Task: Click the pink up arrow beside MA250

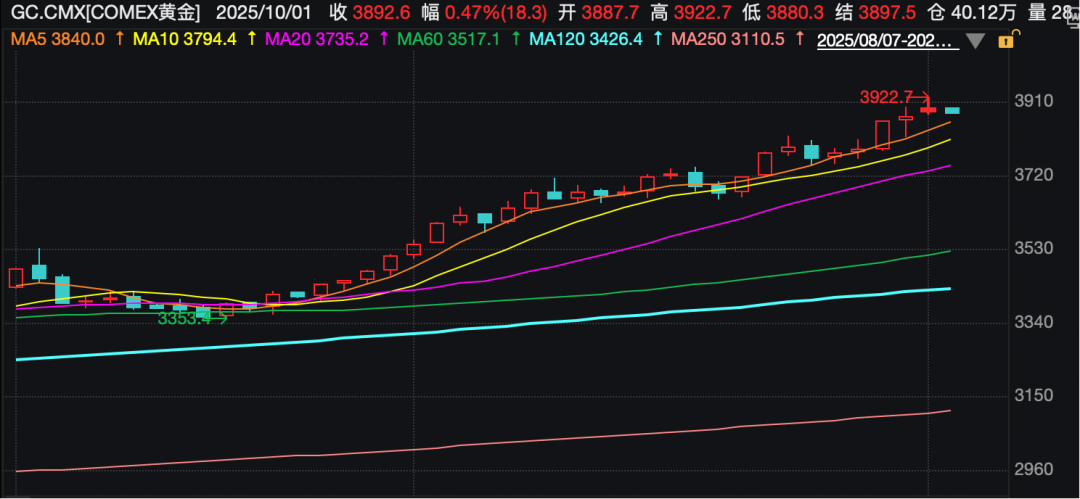Action: pos(801,40)
